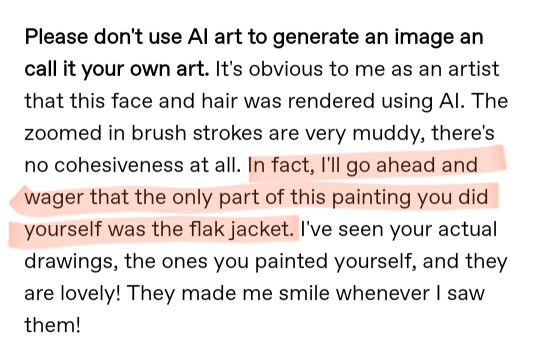Viewport: 540px width, 363px height.
Task: Click the bold word 'Please' at the start
Action: [56, 37]
